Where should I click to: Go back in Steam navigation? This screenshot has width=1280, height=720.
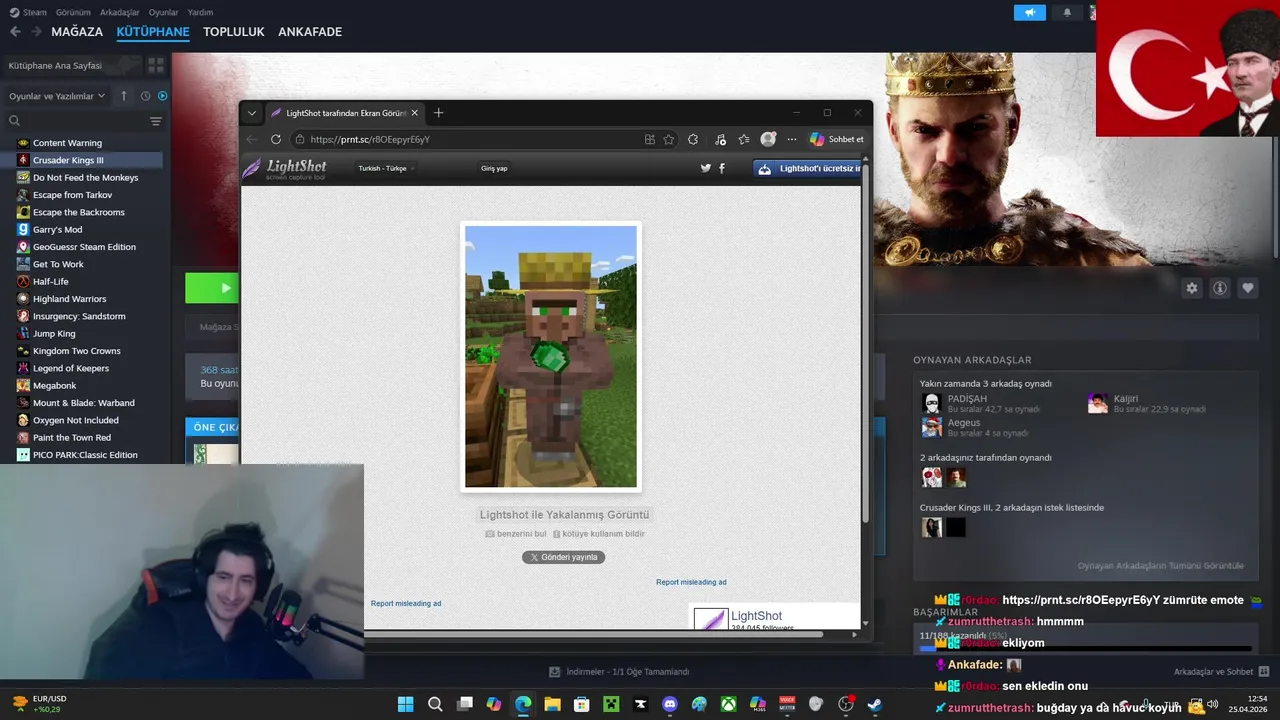click(x=15, y=32)
